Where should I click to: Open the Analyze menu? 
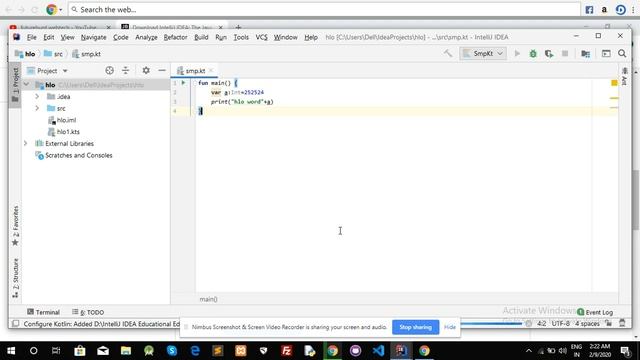146,37
